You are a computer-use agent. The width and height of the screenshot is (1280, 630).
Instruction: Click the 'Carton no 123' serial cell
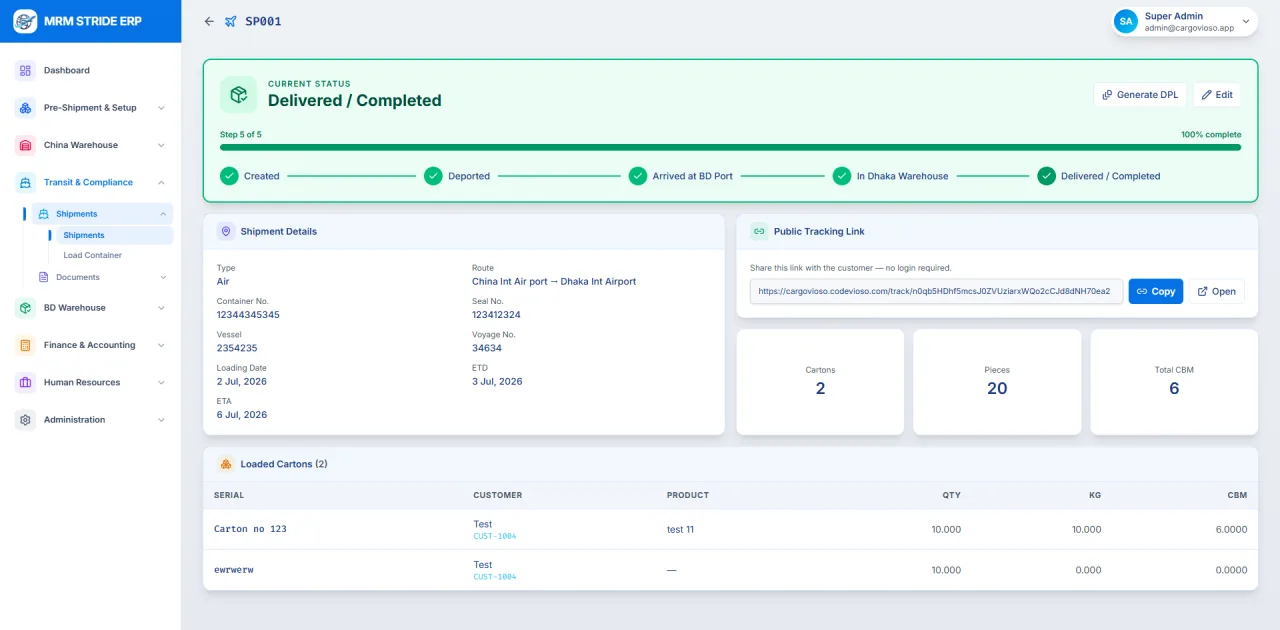tap(250, 529)
